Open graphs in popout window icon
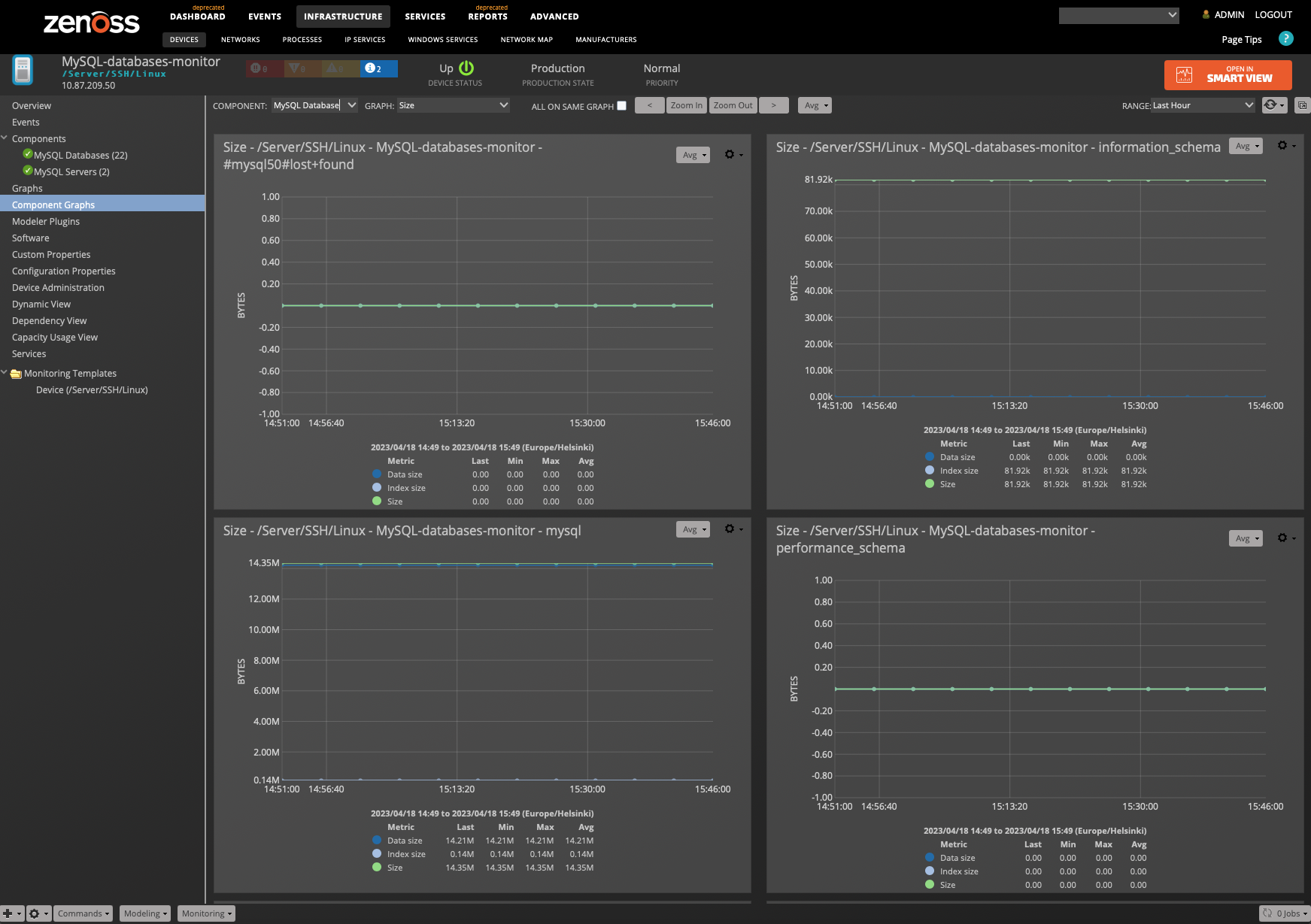This screenshot has height=924, width=1311. (x=1302, y=105)
